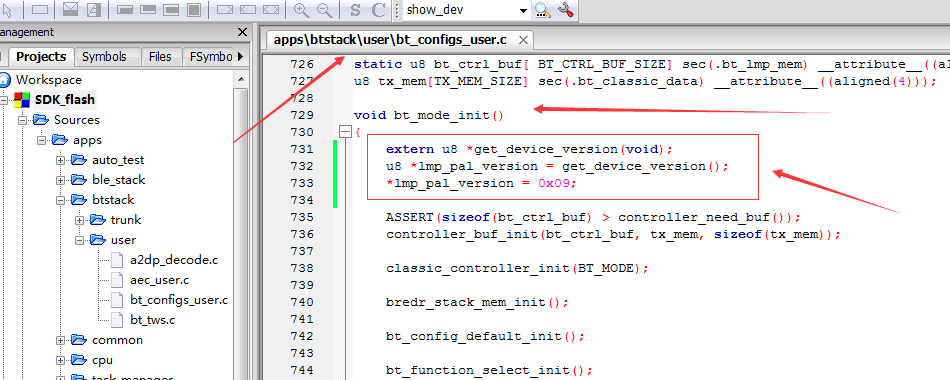Click 'bt_config_default_init();' code line
950x380 pixels.
485,335
